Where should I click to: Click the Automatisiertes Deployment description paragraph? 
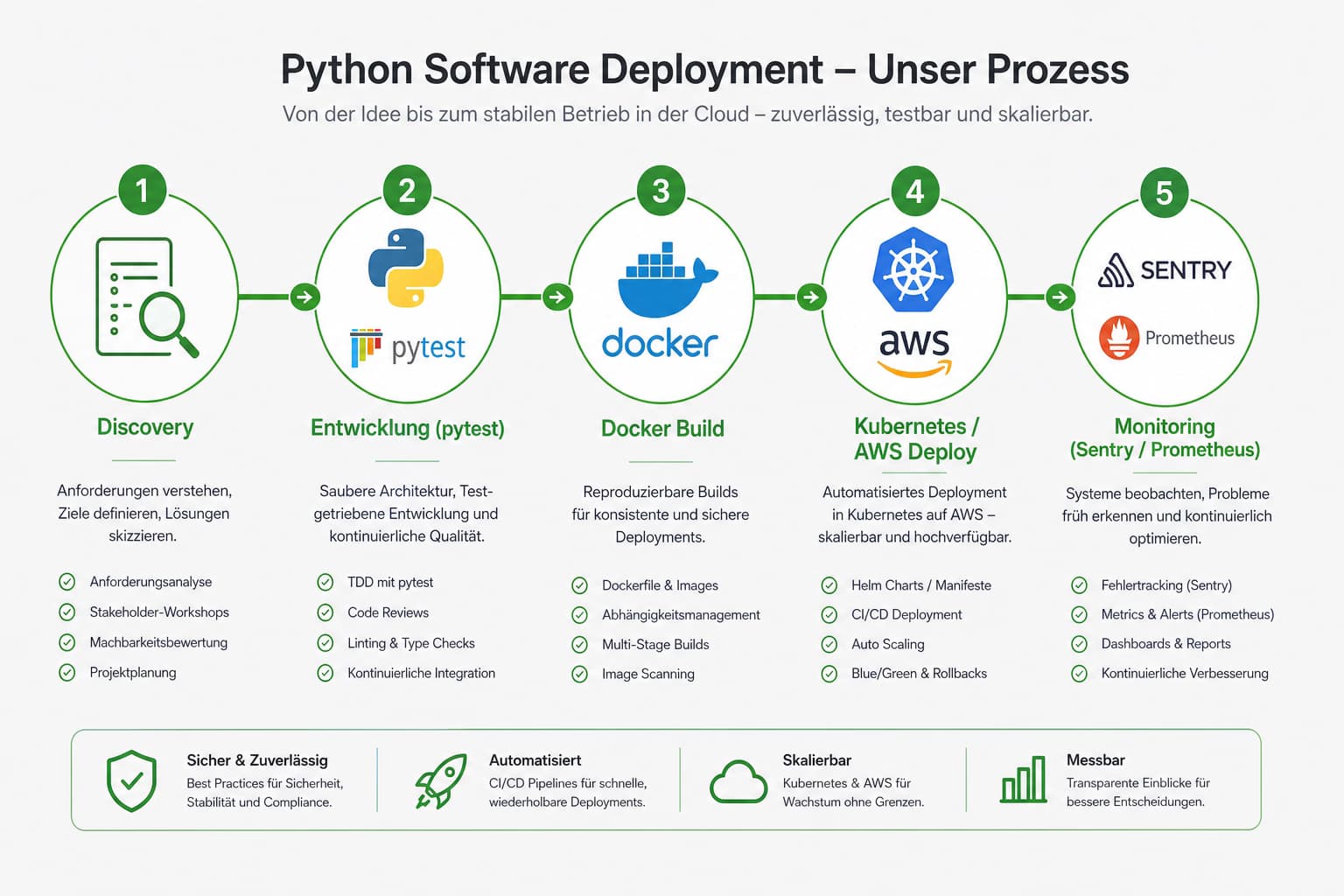click(914, 514)
